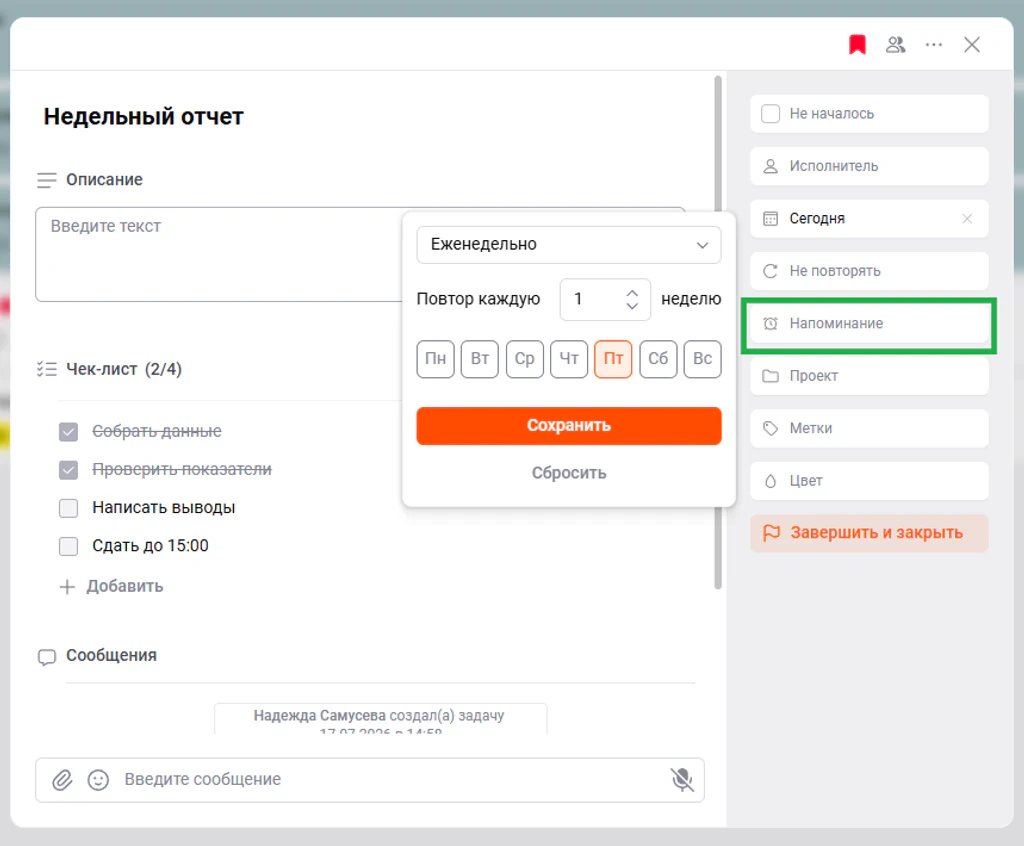Image resolution: width=1024 pixels, height=846 pixels.
Task: Click the droplet icon of Цвет
Action: pos(771,481)
